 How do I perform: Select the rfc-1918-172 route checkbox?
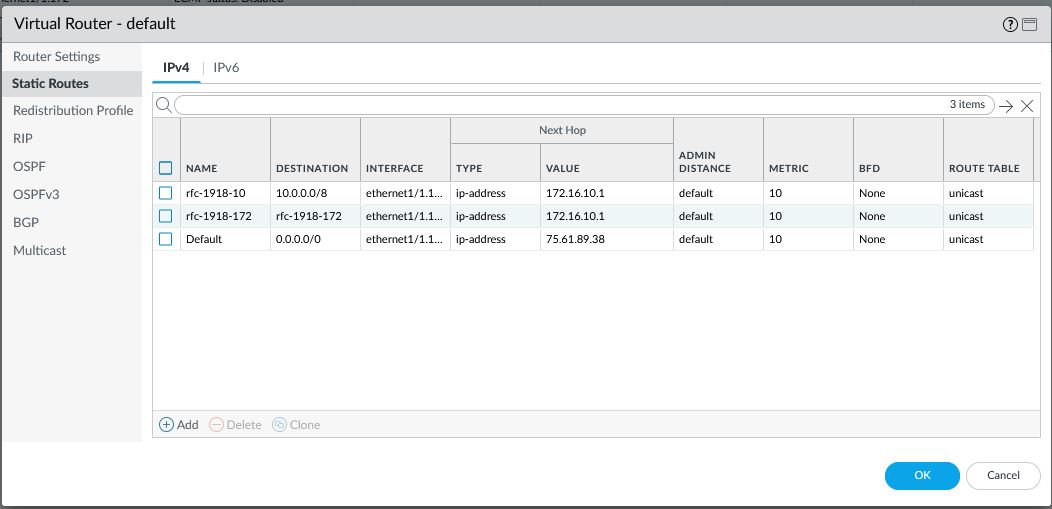tap(166, 216)
